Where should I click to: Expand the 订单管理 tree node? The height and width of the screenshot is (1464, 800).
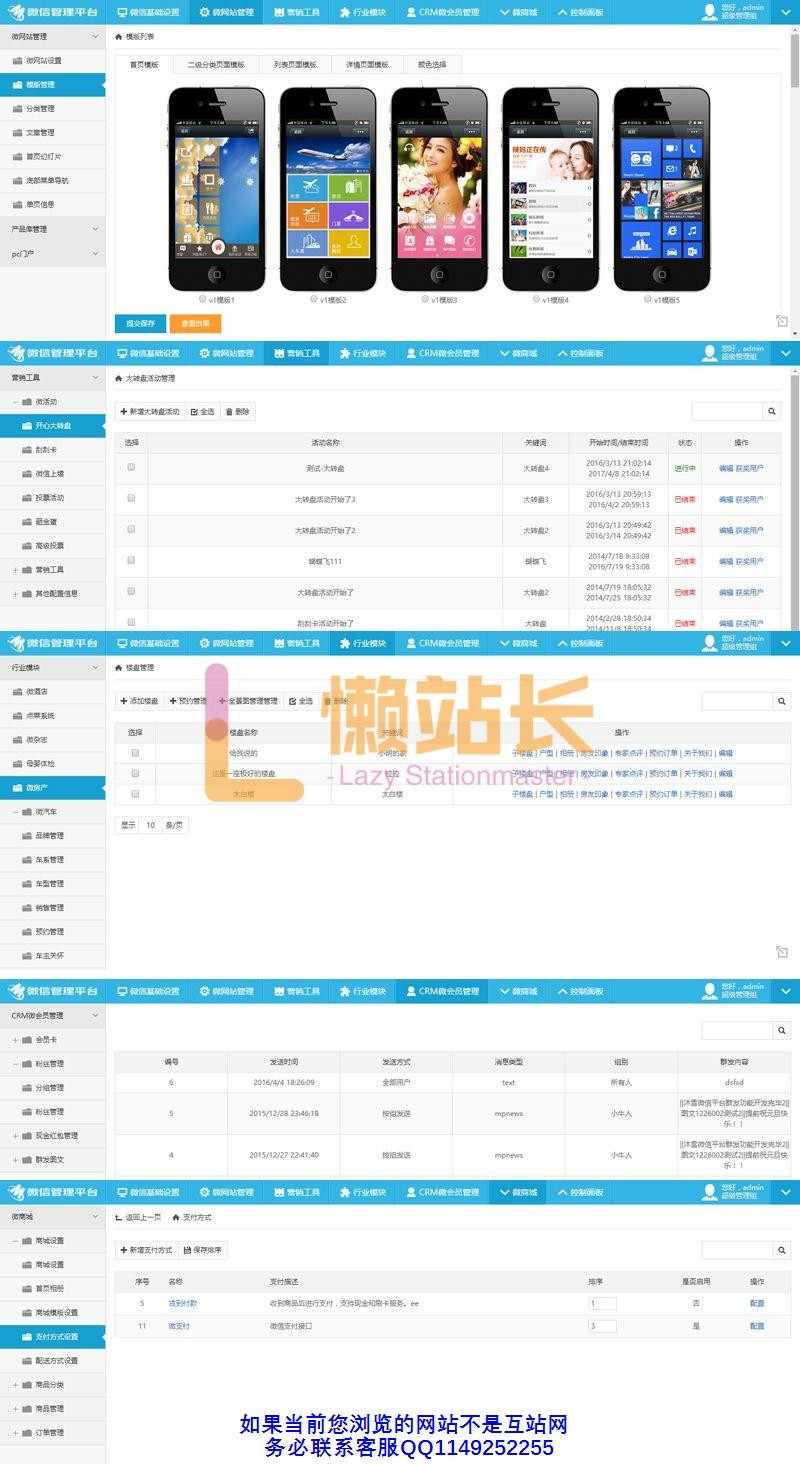[15, 1433]
